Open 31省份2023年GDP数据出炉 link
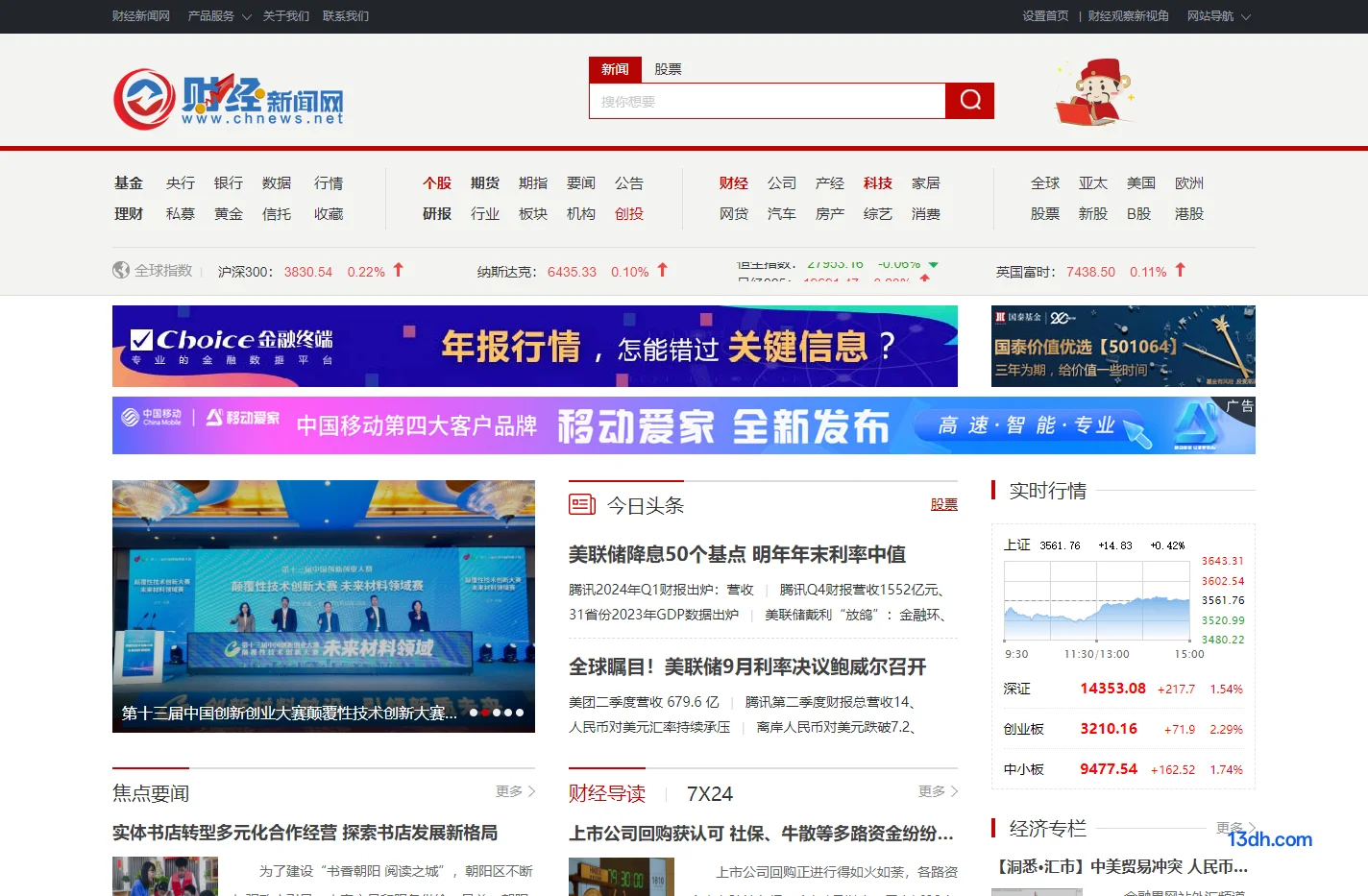The image size is (1368, 896). tap(653, 615)
